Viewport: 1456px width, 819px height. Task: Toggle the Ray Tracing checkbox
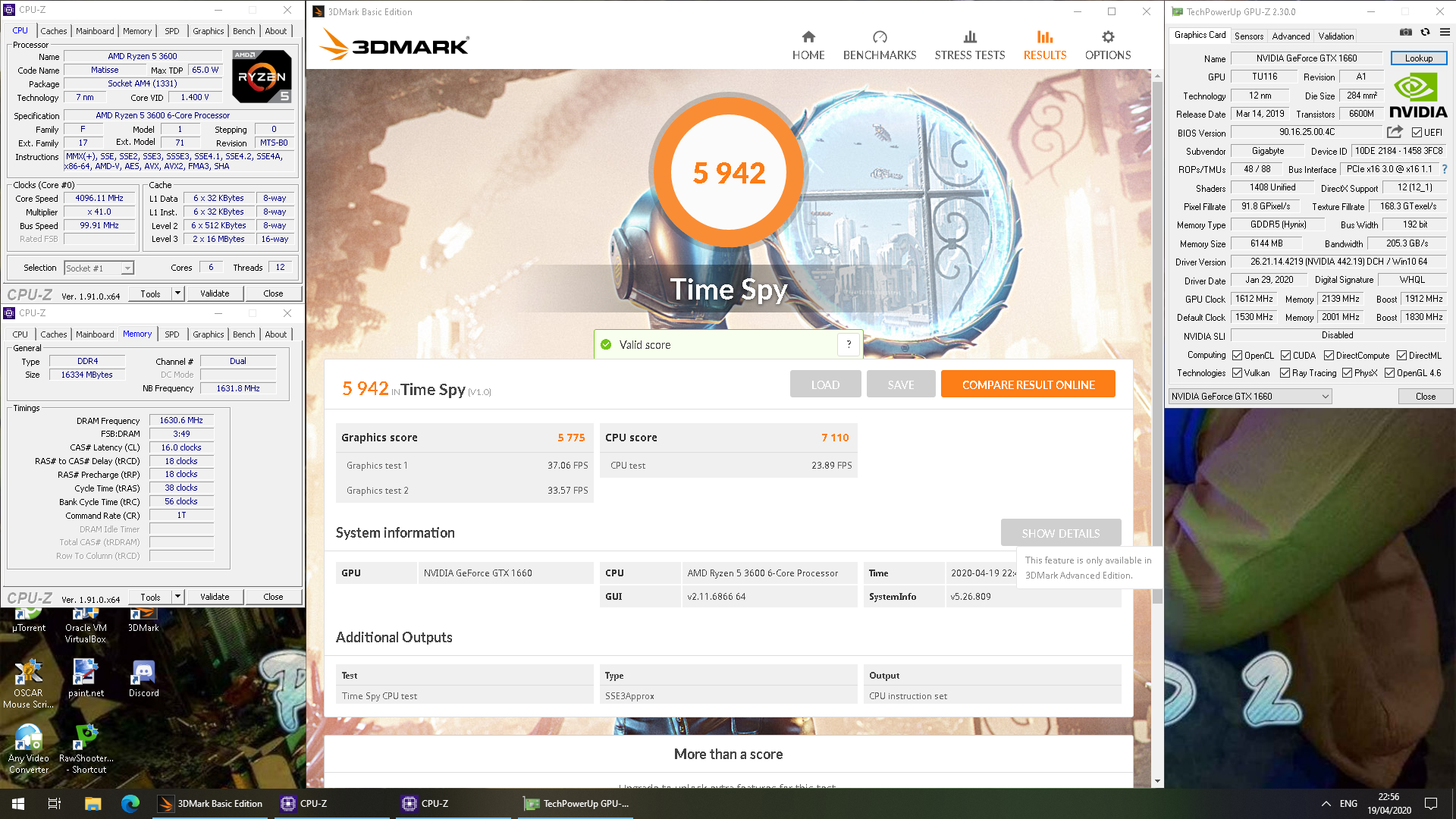click(1285, 373)
